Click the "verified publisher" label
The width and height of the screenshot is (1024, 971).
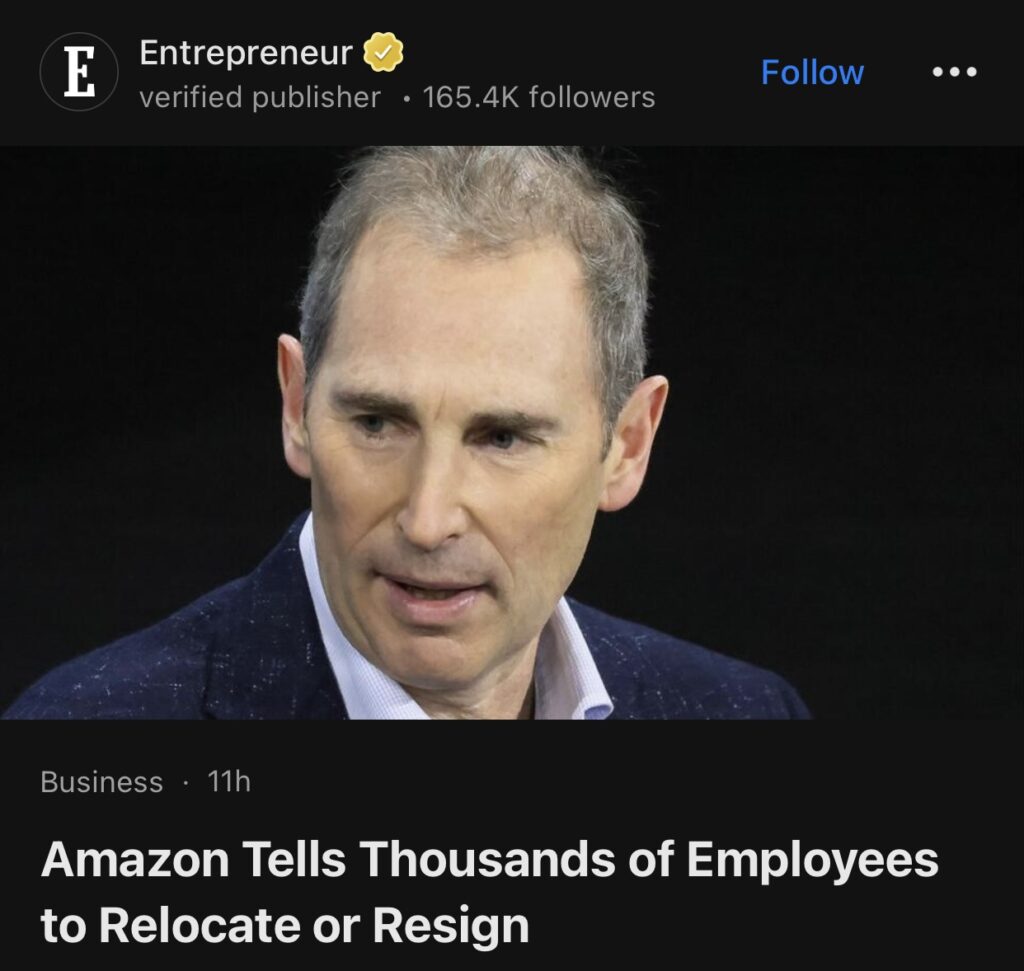click(260, 97)
